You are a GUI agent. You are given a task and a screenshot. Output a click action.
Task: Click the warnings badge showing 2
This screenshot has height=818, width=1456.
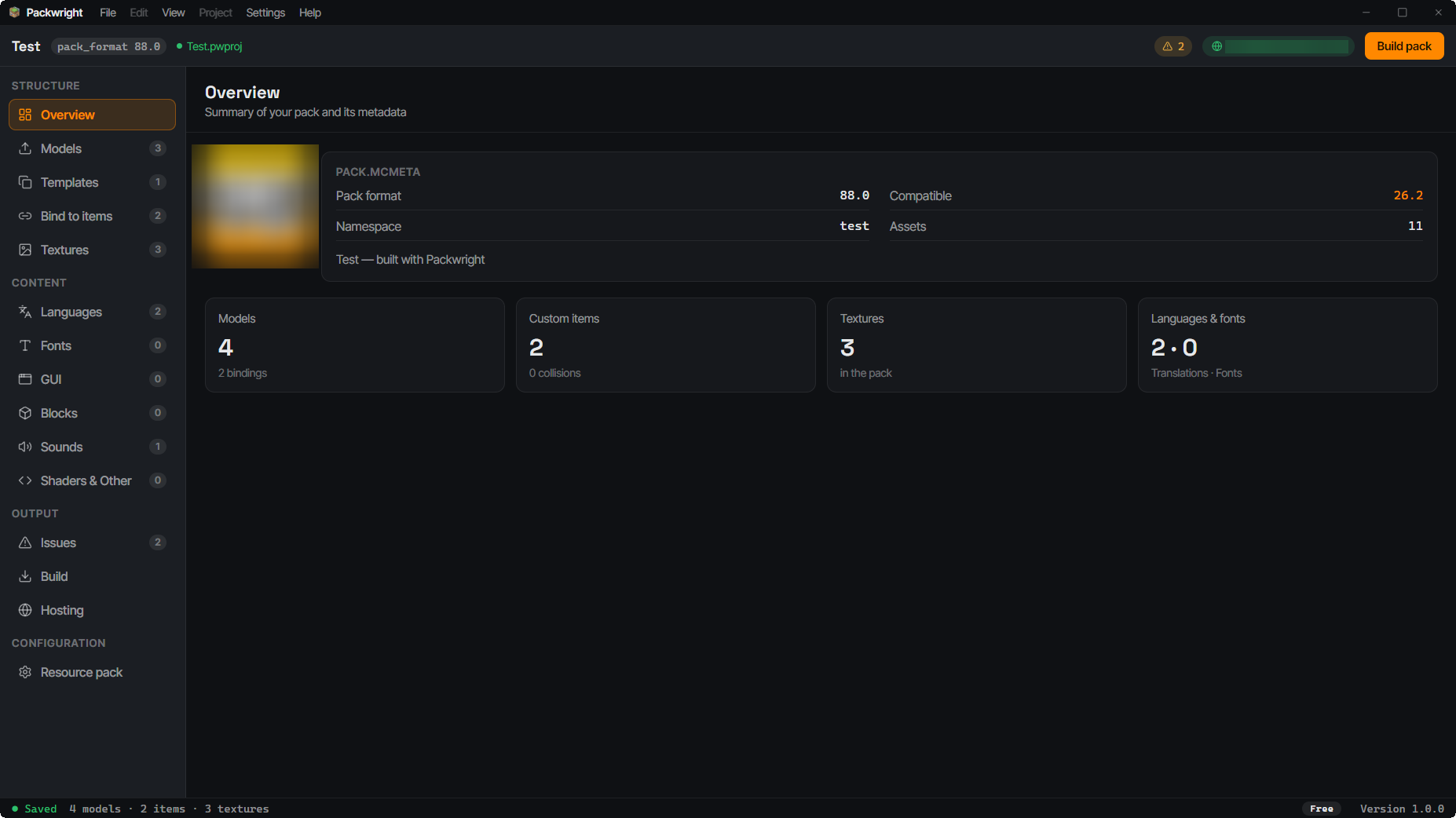(x=1173, y=46)
